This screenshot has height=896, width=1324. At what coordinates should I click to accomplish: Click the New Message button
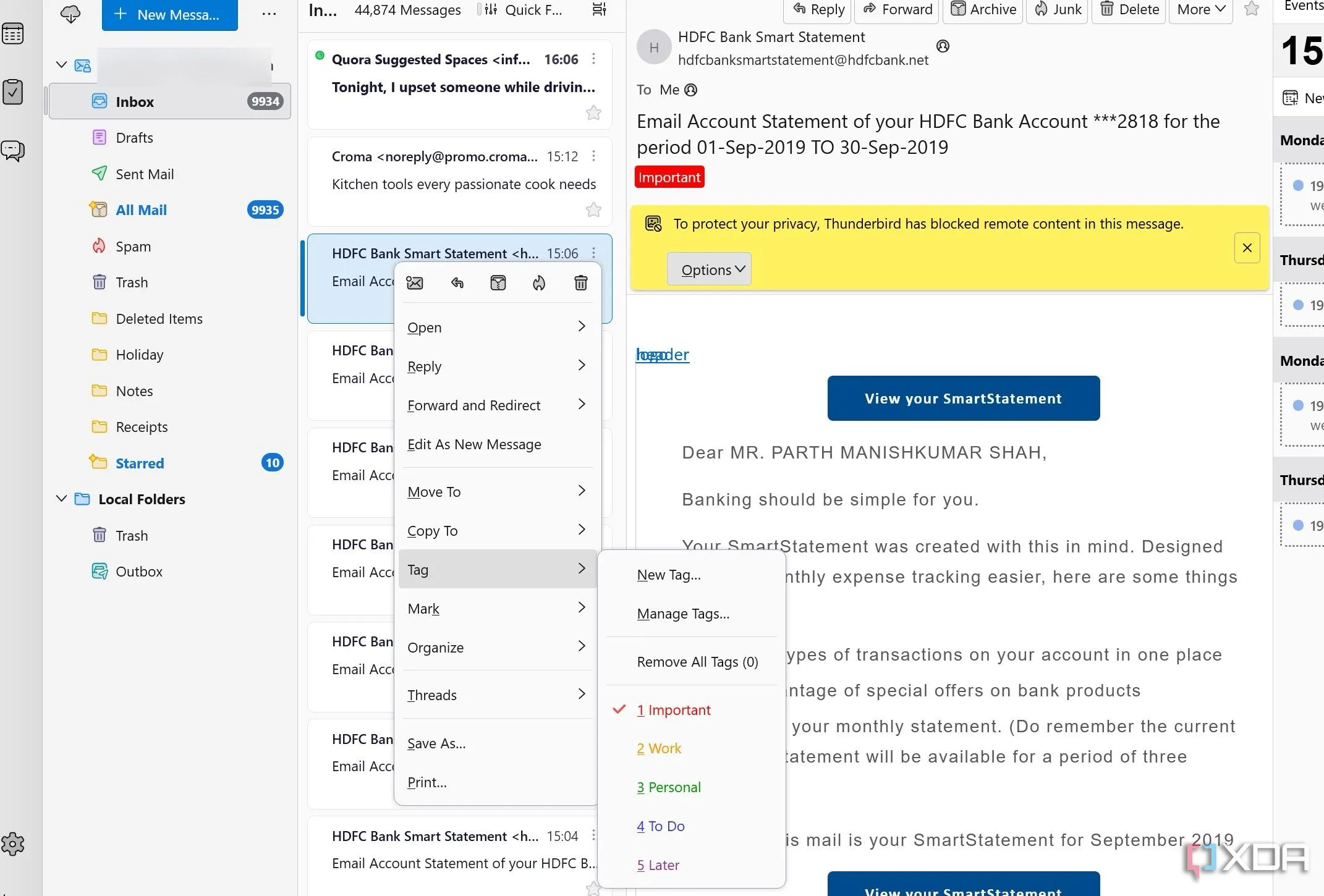(x=169, y=15)
